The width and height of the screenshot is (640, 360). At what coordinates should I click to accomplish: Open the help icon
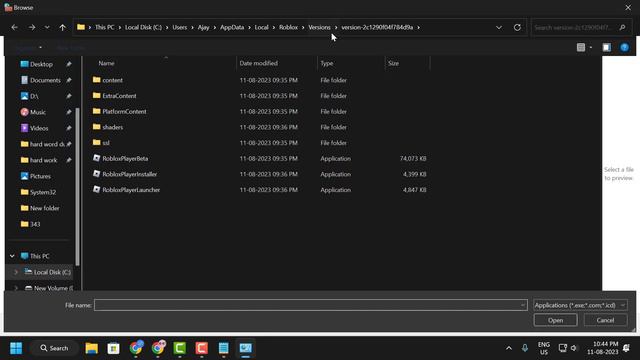pos(624,47)
